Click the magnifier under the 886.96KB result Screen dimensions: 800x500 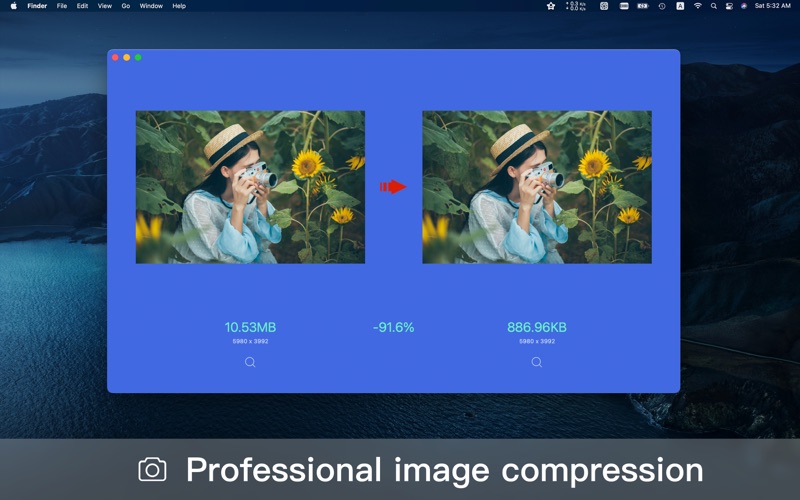(x=537, y=362)
